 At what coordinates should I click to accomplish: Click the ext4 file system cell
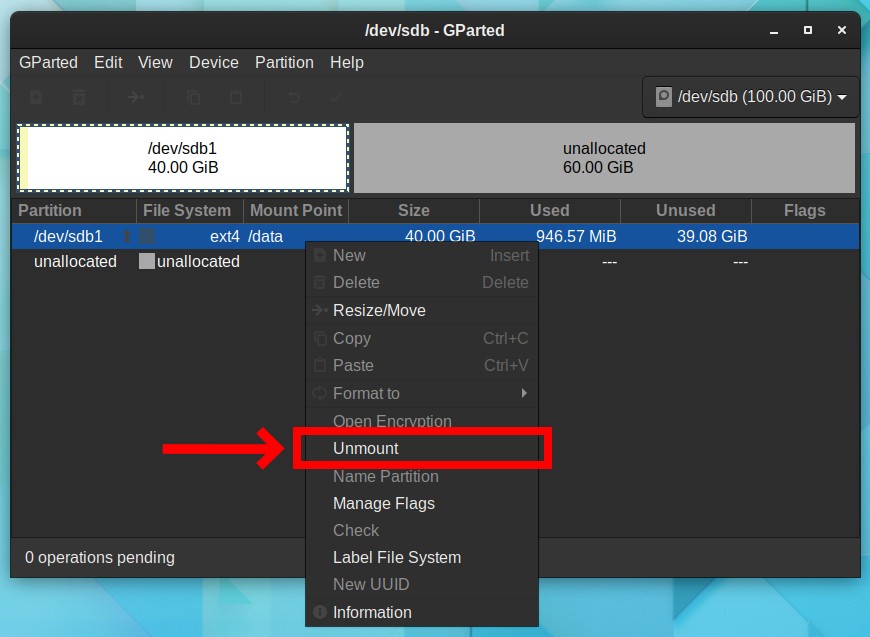(225, 236)
